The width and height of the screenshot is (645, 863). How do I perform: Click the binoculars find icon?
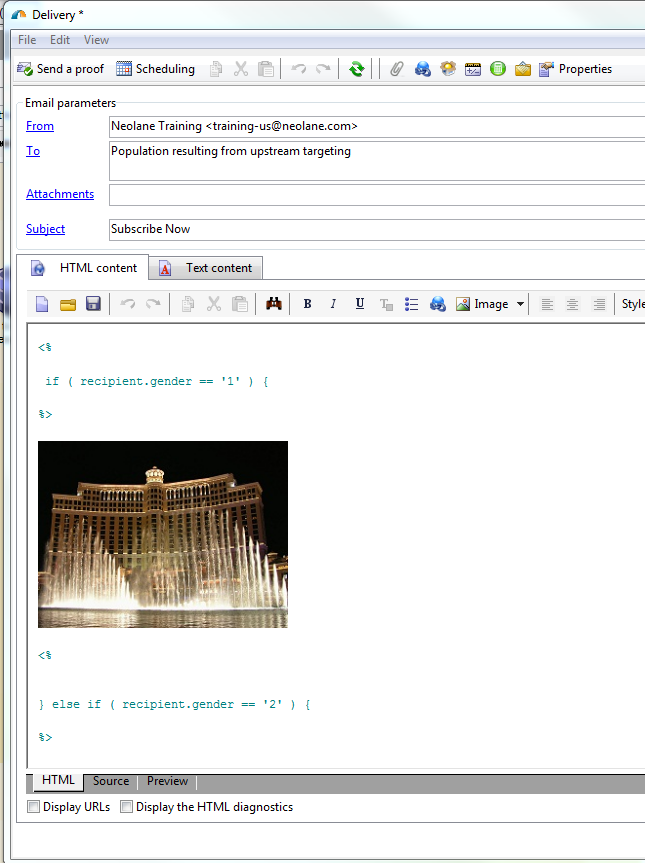274,304
